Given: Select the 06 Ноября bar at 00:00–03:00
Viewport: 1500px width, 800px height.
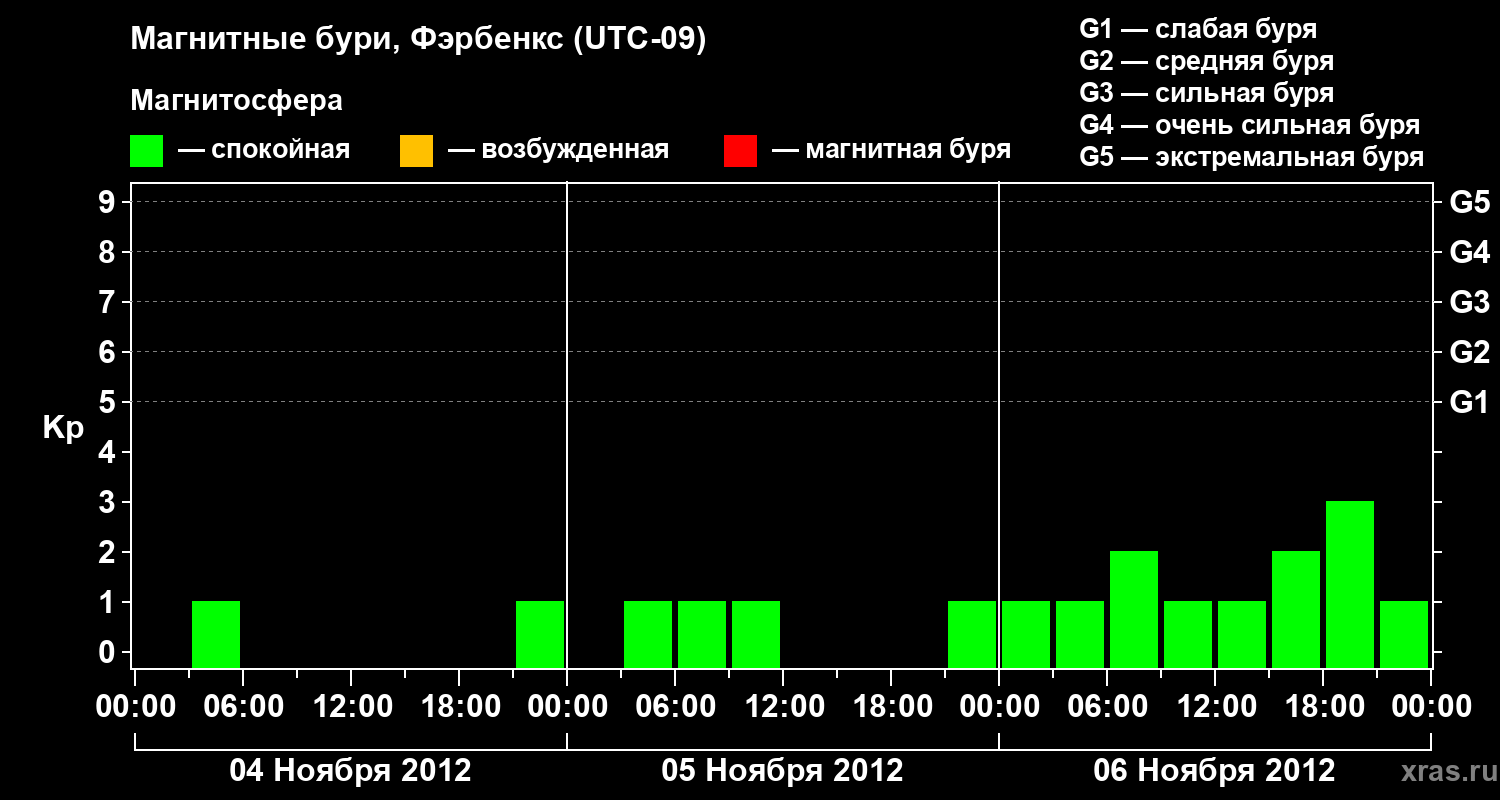Looking at the screenshot, I should pyautogui.click(x=1026, y=635).
